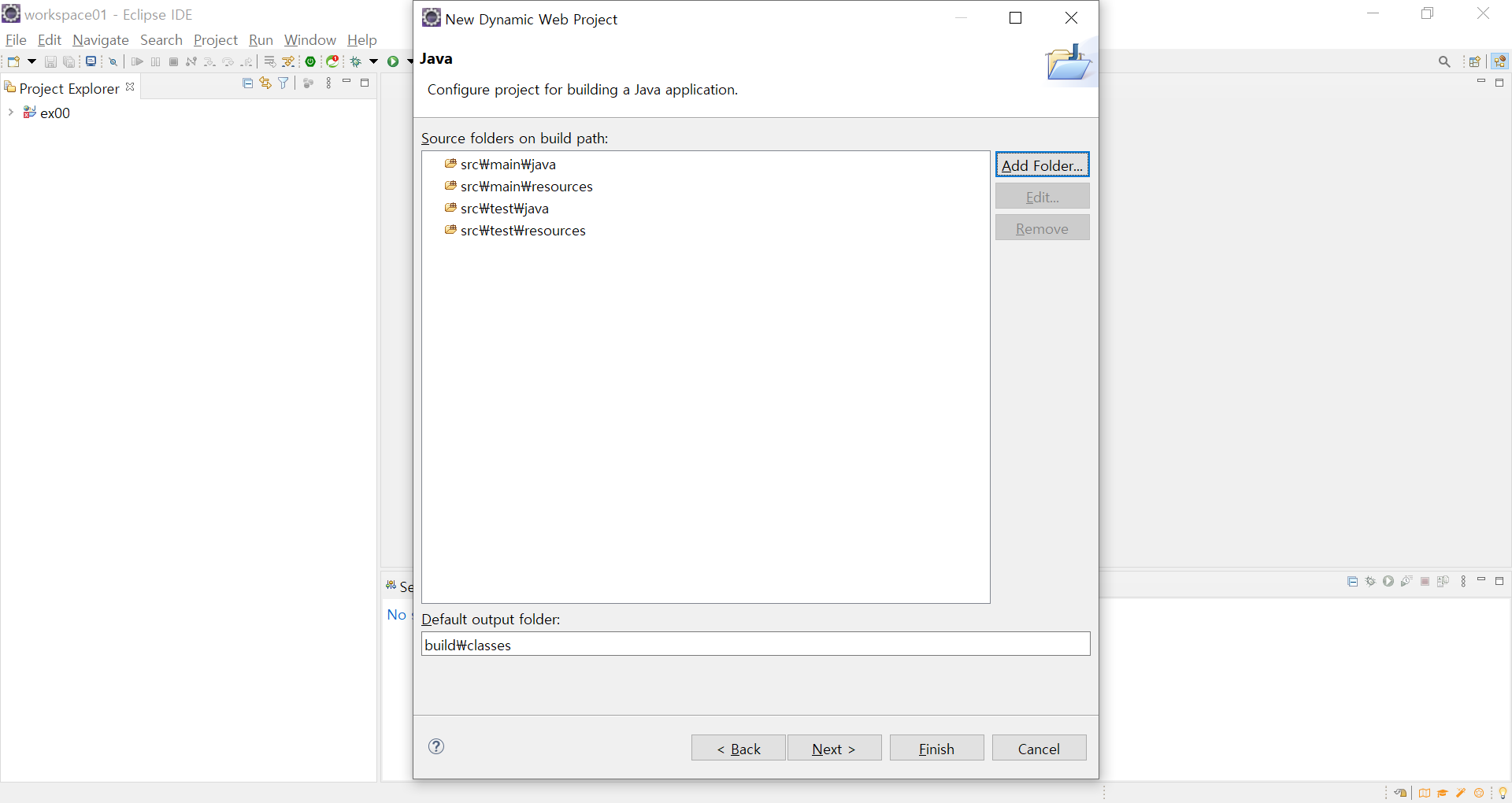
Task: Click the Drop To Frame icon
Action: point(269,61)
